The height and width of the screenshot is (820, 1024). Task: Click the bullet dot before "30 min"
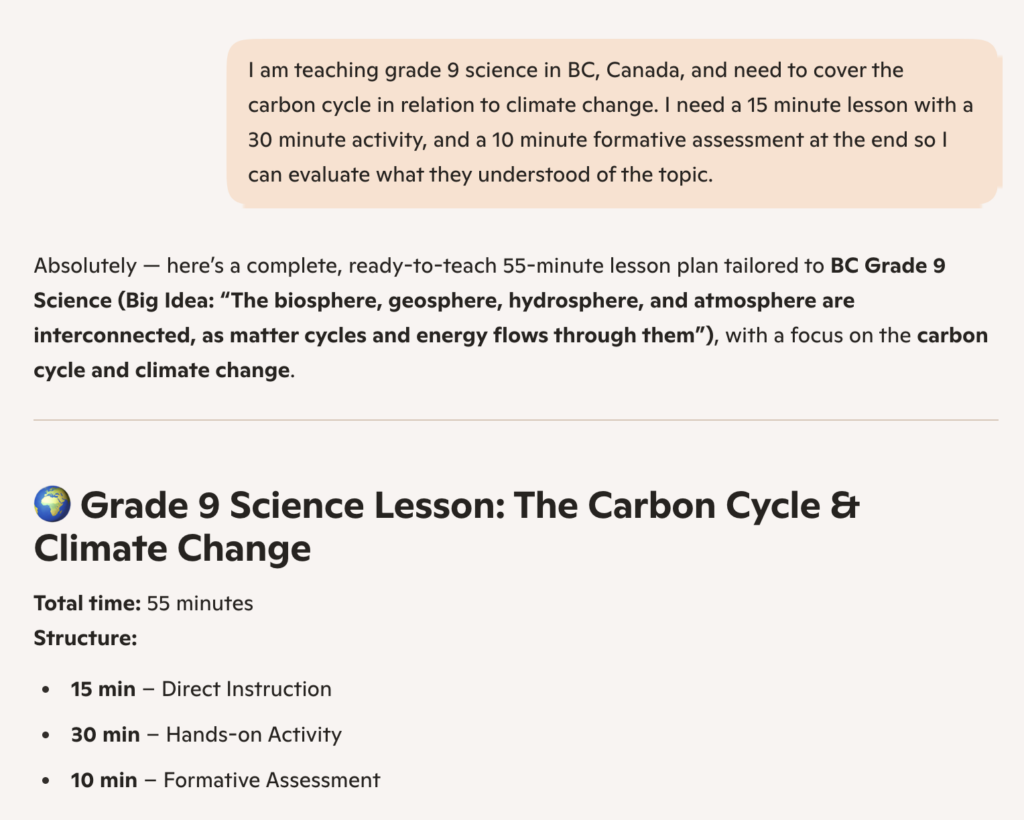(x=46, y=736)
